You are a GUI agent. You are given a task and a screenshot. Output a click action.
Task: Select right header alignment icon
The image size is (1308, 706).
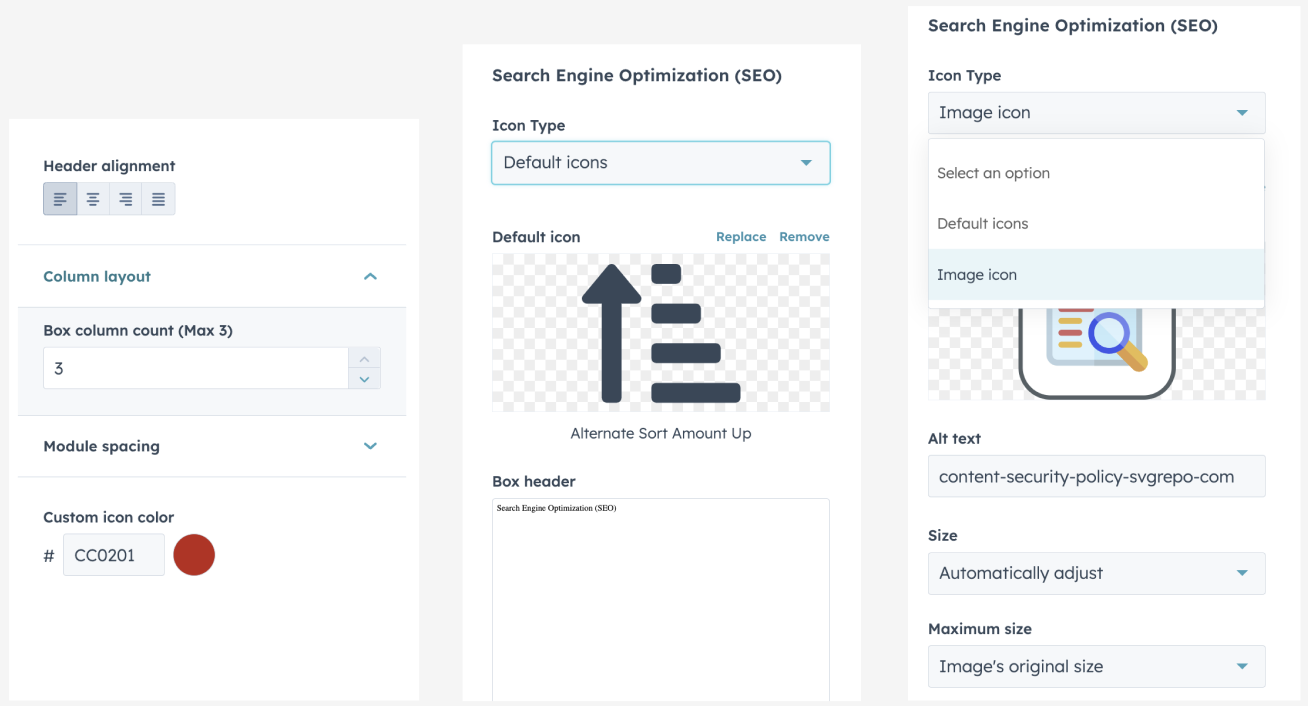pos(126,199)
